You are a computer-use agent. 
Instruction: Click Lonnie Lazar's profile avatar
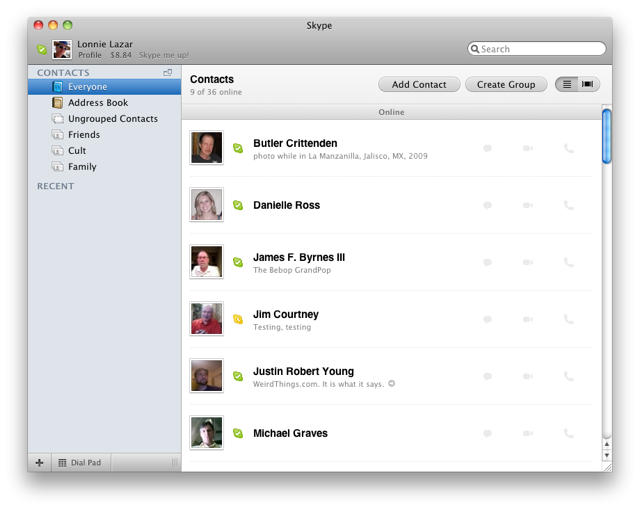pos(62,49)
